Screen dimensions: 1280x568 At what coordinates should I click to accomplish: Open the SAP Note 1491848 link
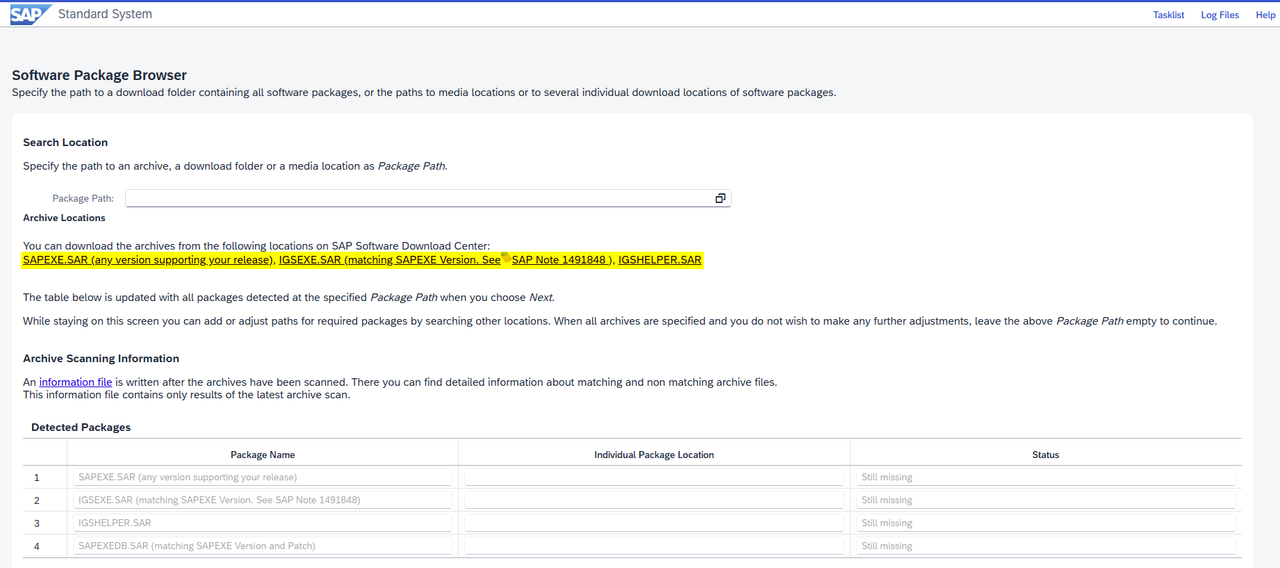(559, 260)
